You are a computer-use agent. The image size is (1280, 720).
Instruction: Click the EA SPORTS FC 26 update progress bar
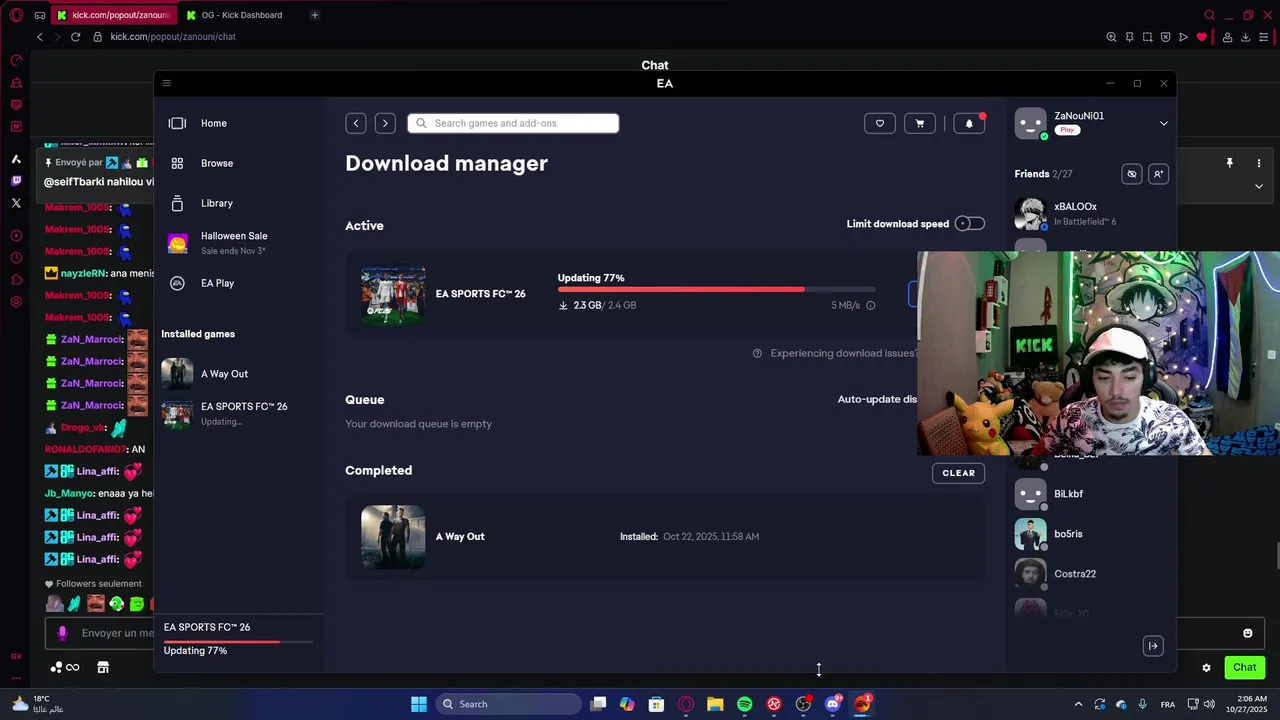point(716,290)
